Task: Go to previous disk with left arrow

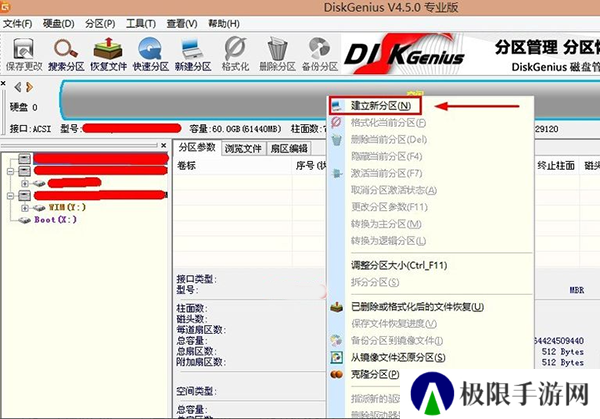Action: (x=18, y=87)
